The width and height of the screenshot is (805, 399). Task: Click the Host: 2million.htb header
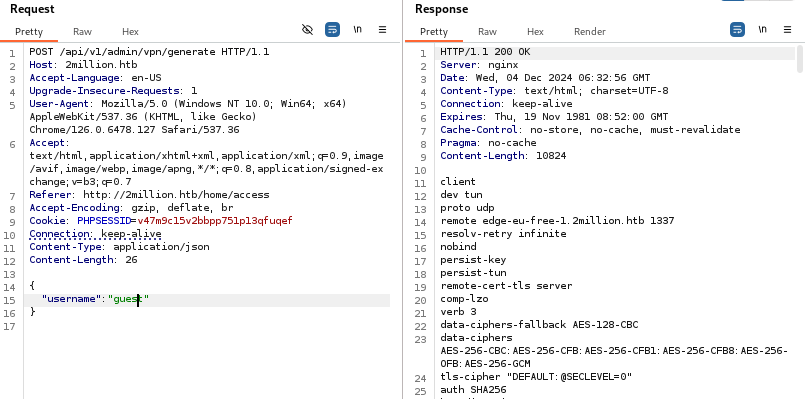(83, 65)
